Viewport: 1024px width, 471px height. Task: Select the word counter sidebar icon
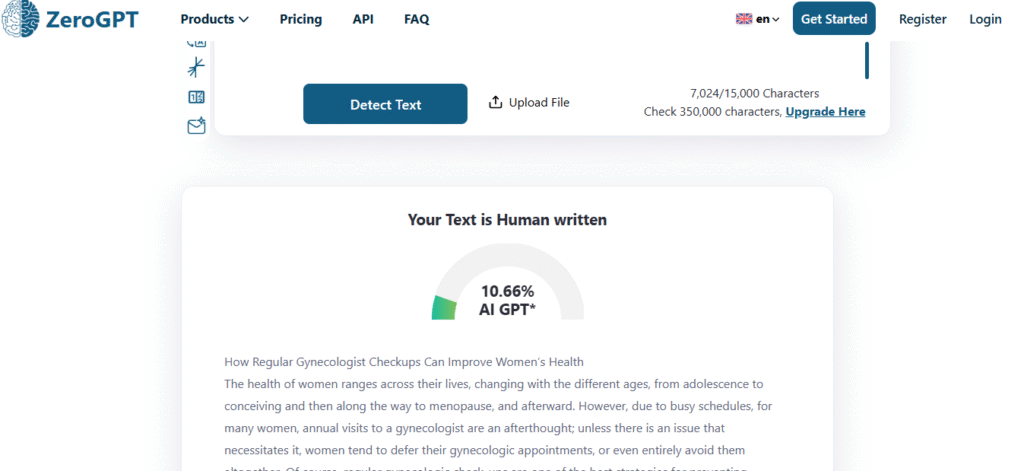(x=197, y=97)
